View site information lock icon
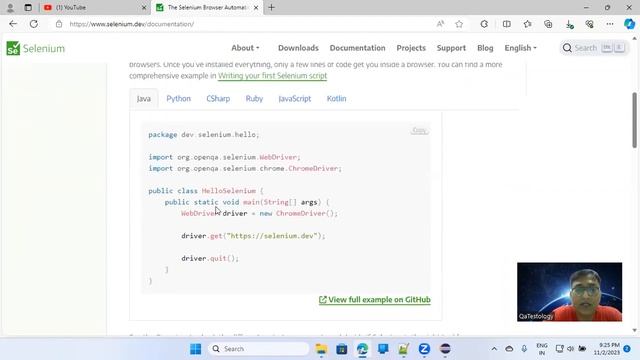 [x=59, y=24]
